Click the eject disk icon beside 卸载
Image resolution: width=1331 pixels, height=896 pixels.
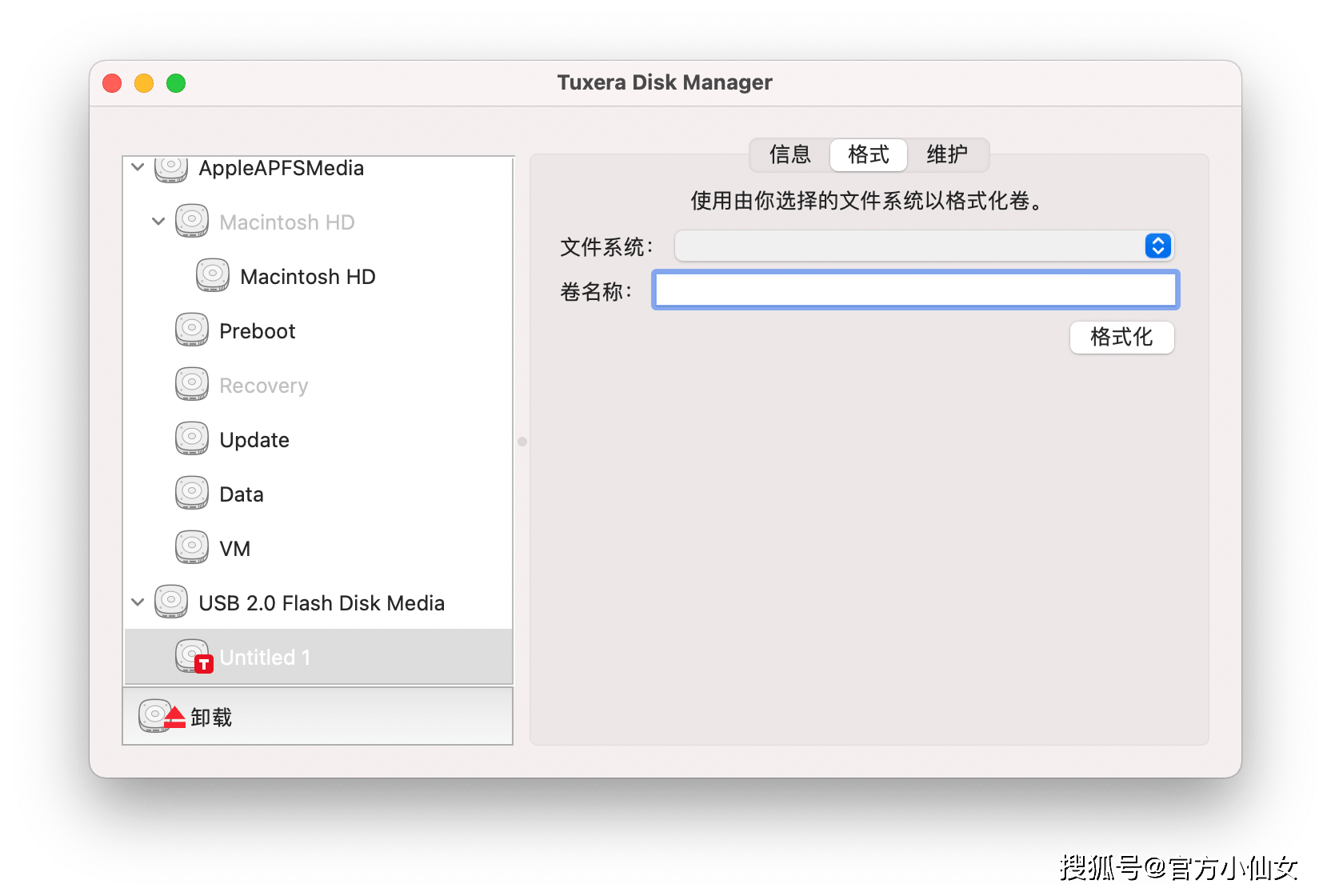[162, 717]
